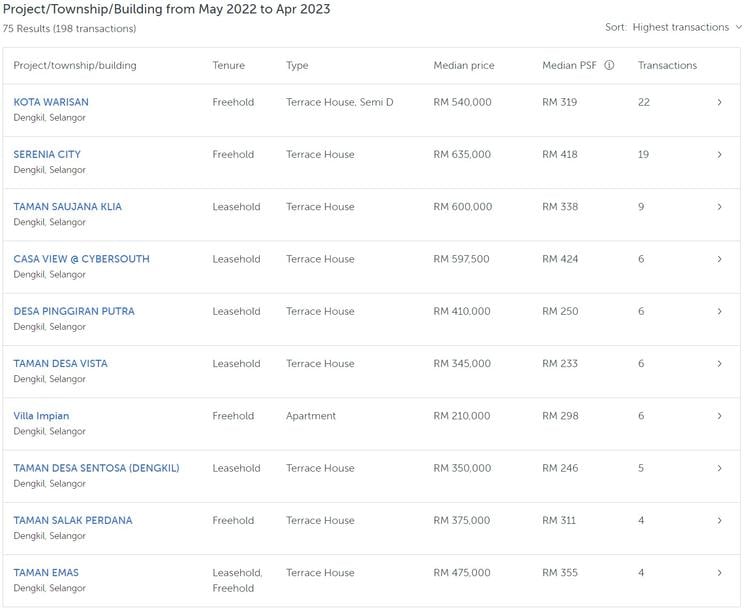Click the TAMAN EMAS row arrow
Screen dimensions: 750x615
[x=719, y=572]
